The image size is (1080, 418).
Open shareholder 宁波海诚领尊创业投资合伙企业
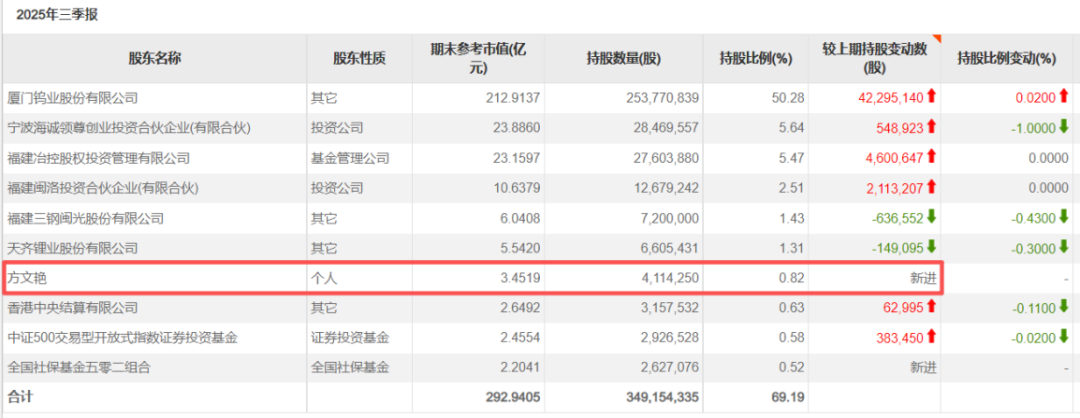point(129,127)
